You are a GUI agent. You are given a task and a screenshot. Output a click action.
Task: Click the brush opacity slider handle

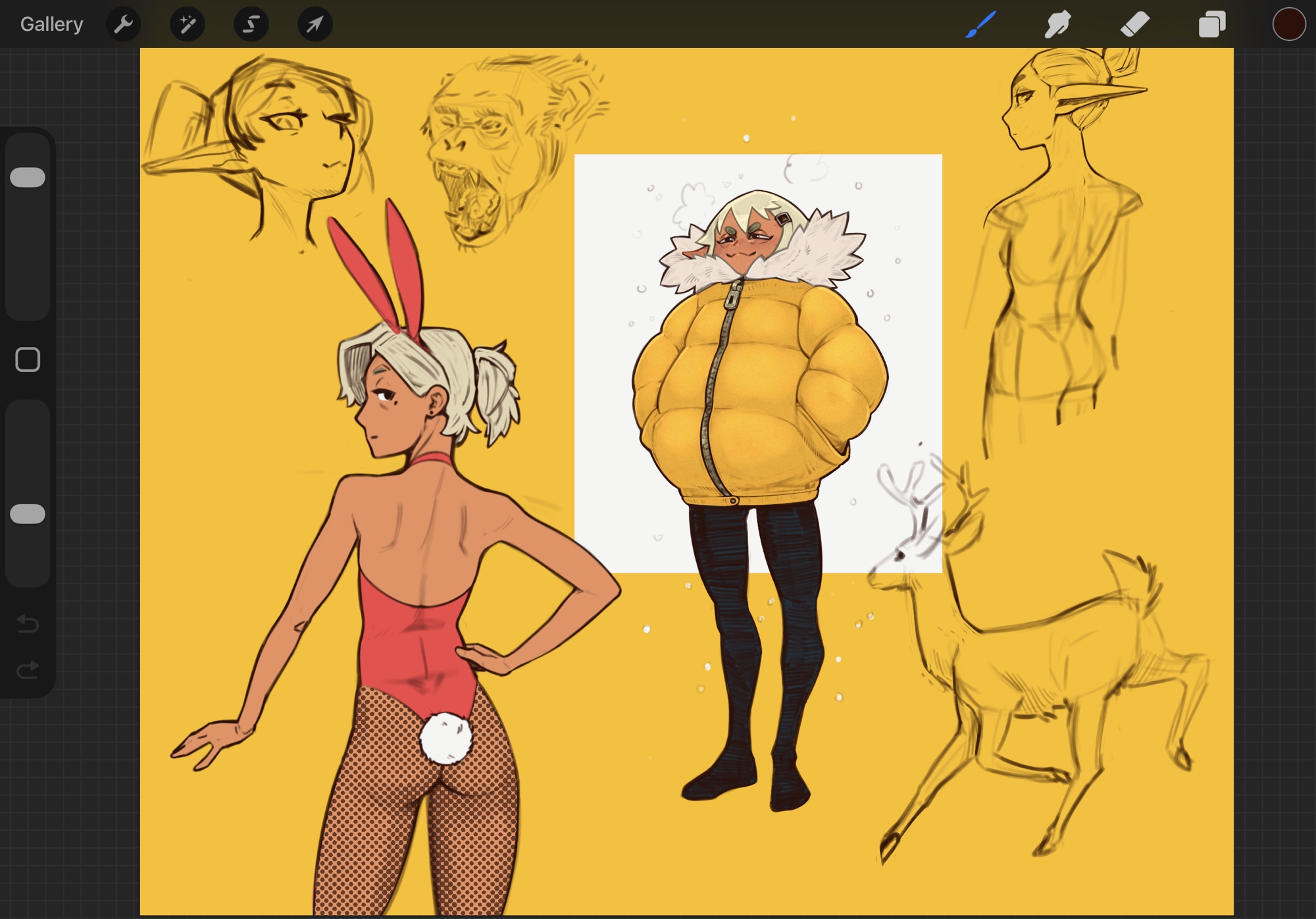(28, 513)
